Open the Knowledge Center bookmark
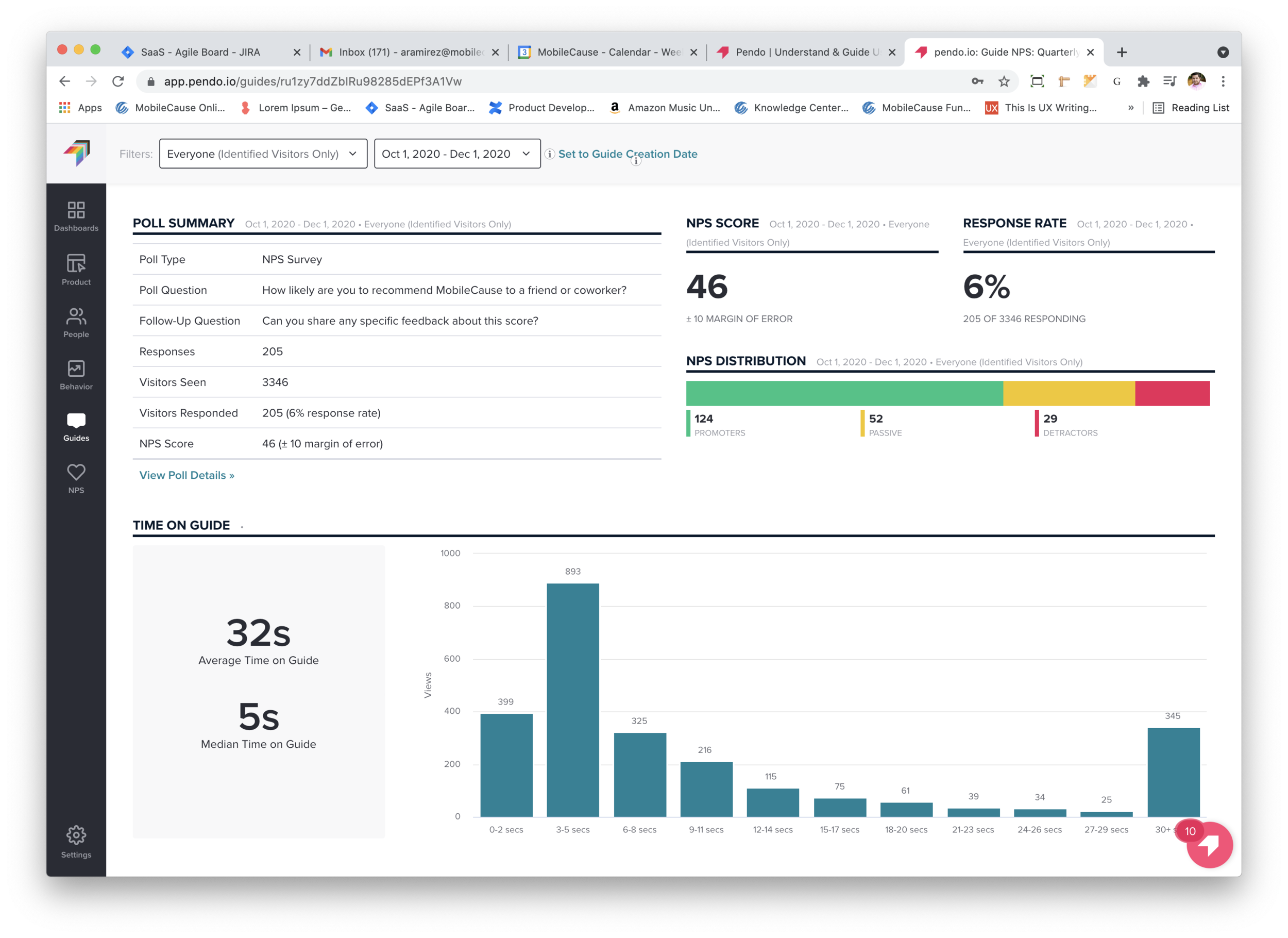The image size is (1288, 938). [x=792, y=107]
